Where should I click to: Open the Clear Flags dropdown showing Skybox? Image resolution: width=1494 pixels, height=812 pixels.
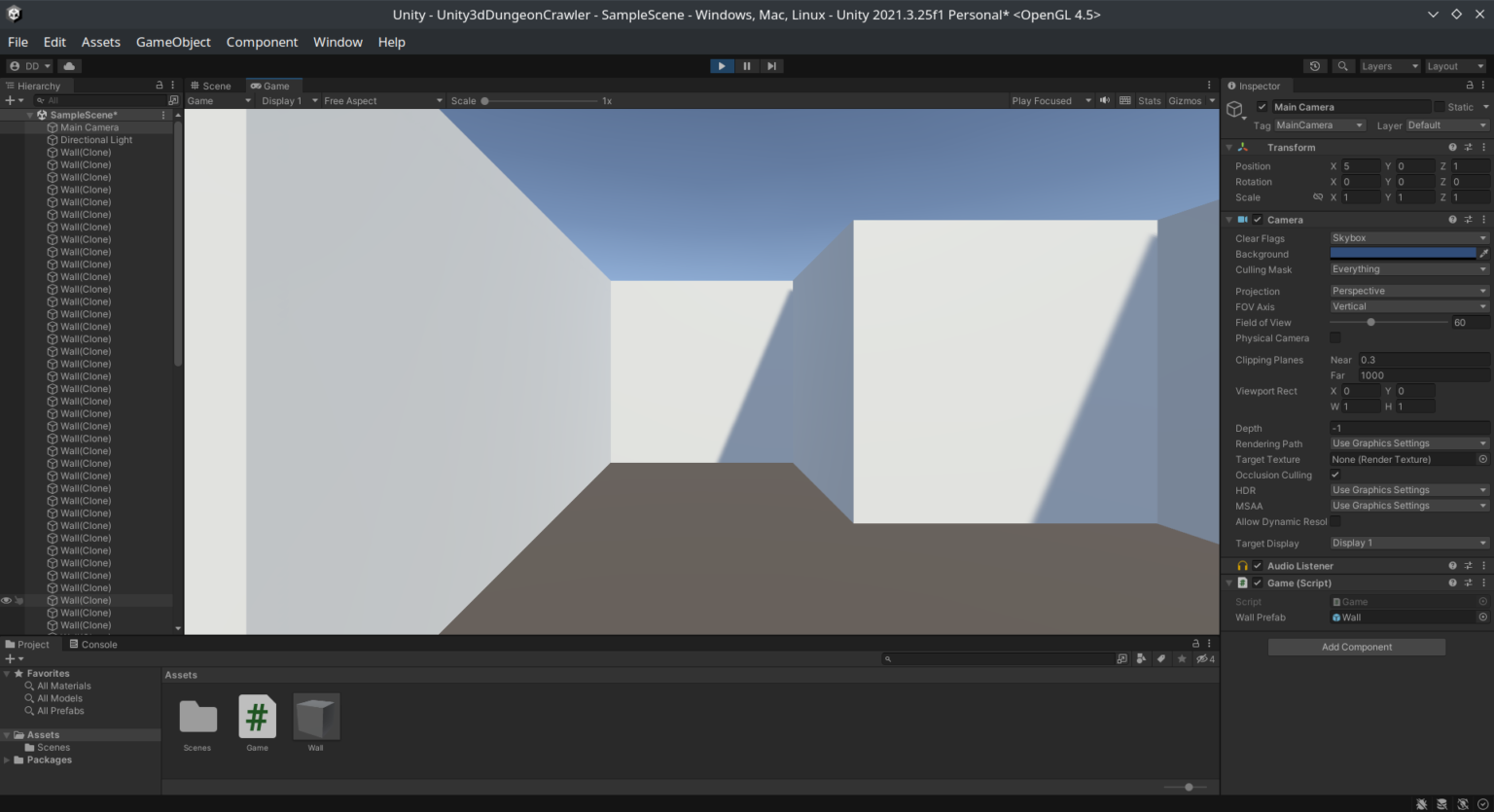[1407, 237]
